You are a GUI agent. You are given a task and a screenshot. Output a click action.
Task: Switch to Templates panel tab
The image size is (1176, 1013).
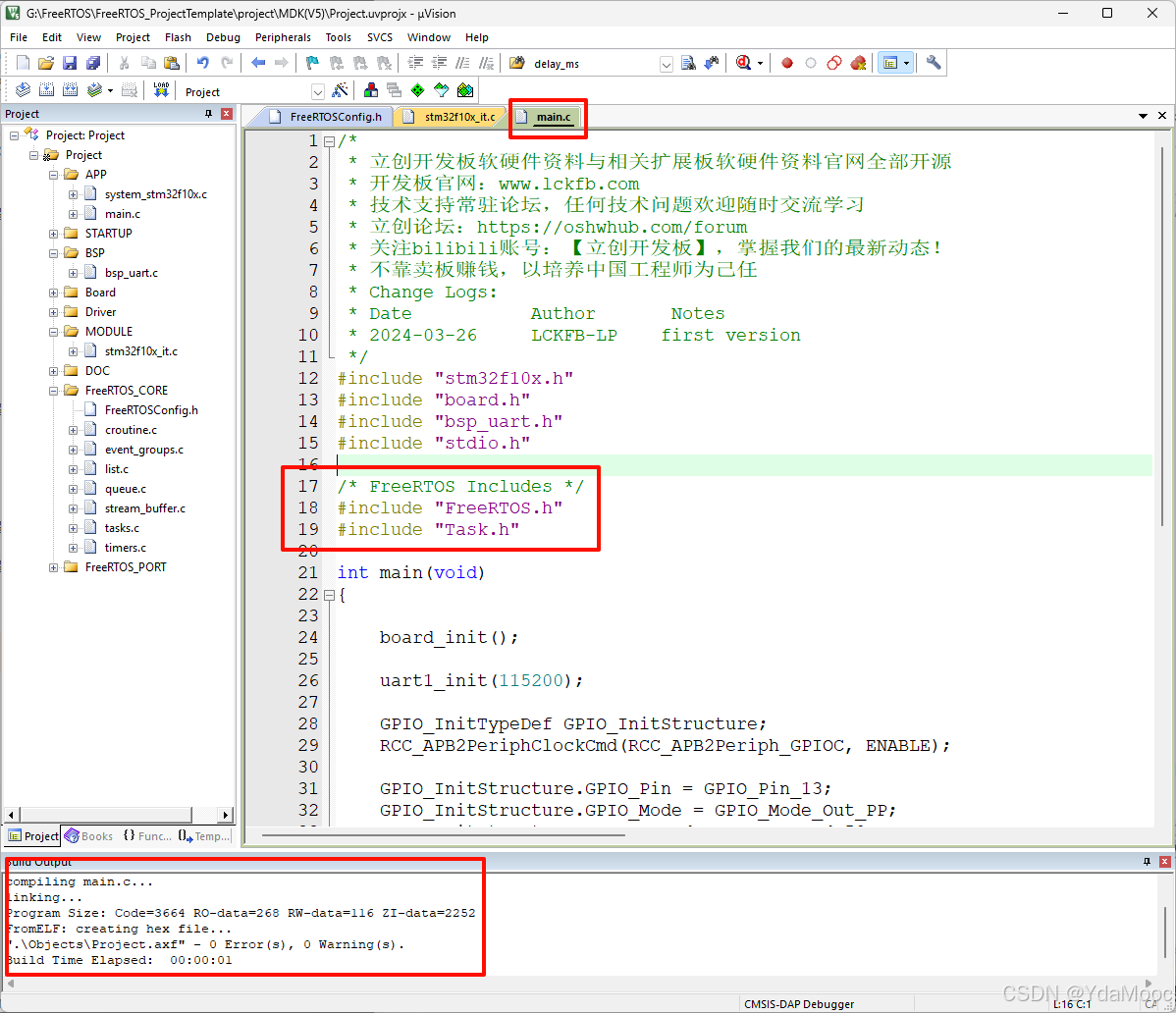point(204,836)
